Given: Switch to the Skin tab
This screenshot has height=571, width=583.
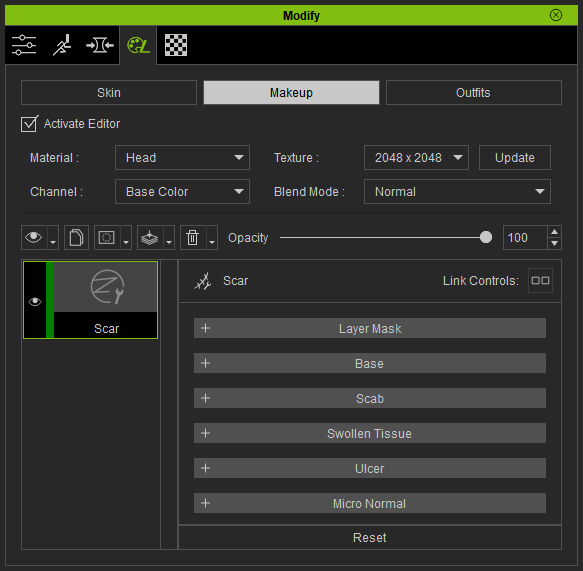Looking at the screenshot, I should tap(109, 93).
